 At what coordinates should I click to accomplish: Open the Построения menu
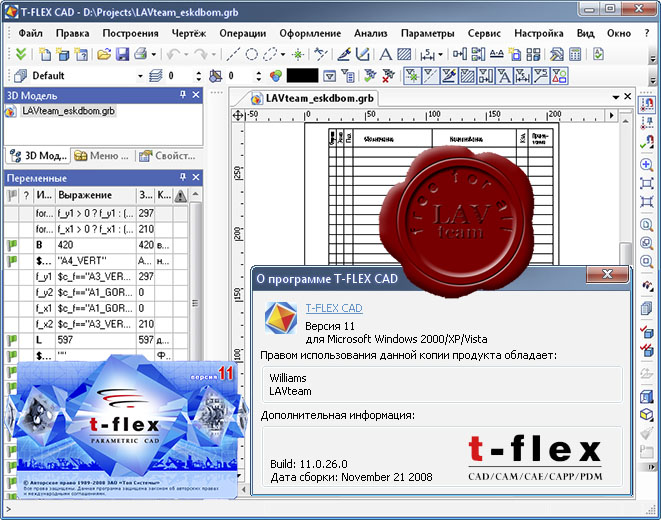pyautogui.click(x=131, y=33)
